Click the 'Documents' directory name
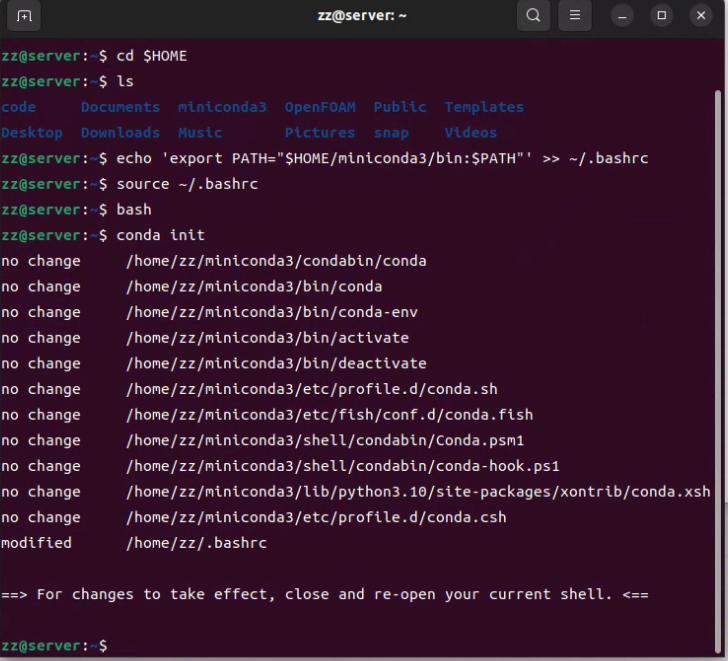 [x=120, y=107]
